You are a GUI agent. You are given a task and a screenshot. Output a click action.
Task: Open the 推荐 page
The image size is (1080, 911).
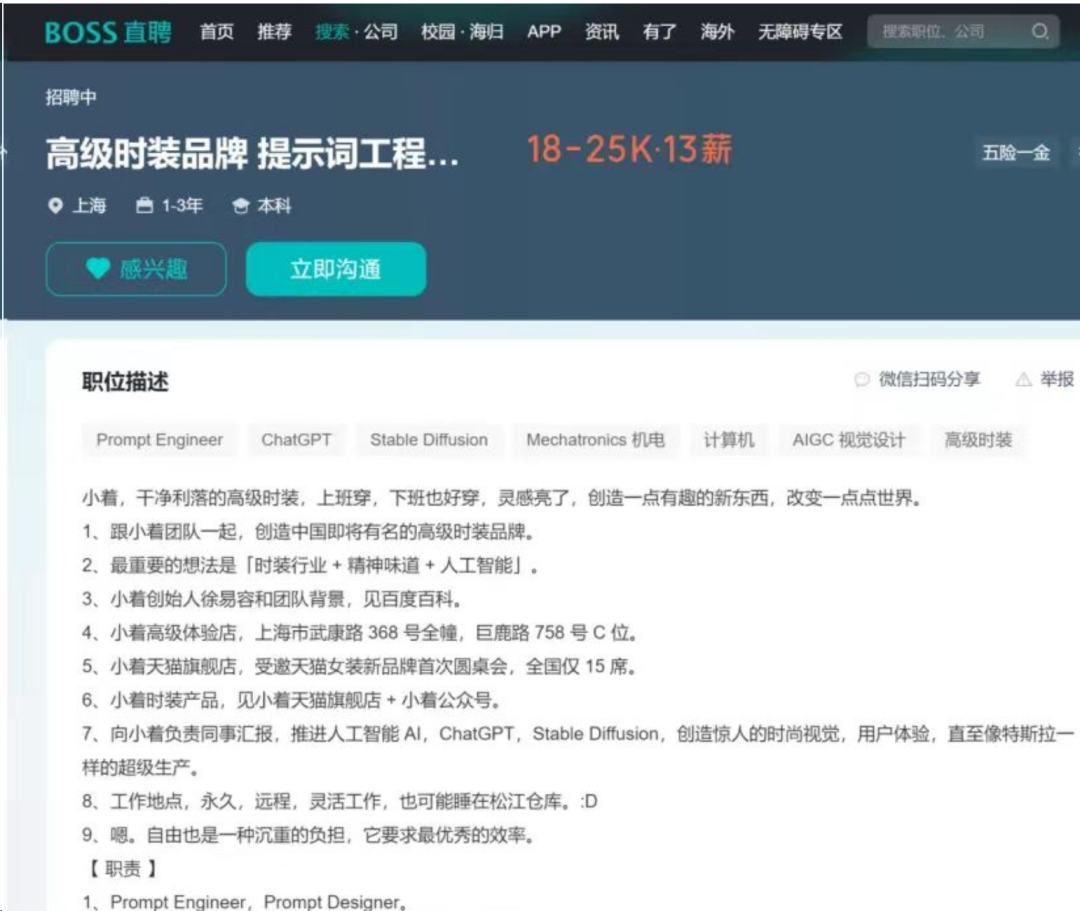(x=273, y=31)
